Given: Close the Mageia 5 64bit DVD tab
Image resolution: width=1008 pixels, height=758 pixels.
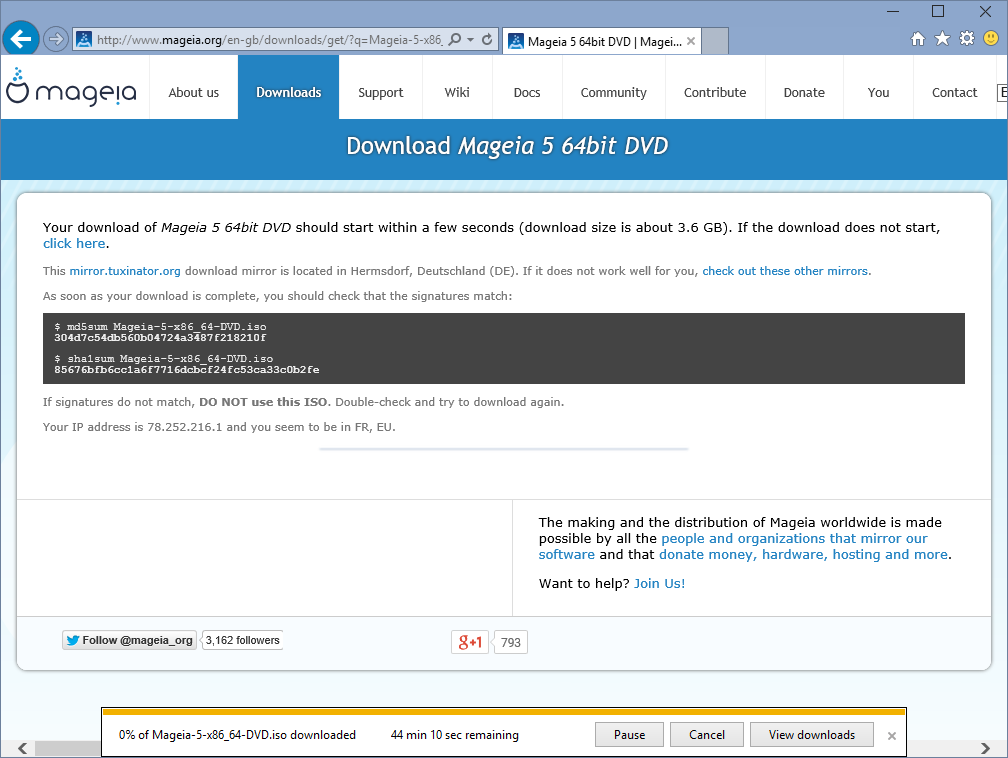Looking at the screenshot, I should tap(691, 41).
